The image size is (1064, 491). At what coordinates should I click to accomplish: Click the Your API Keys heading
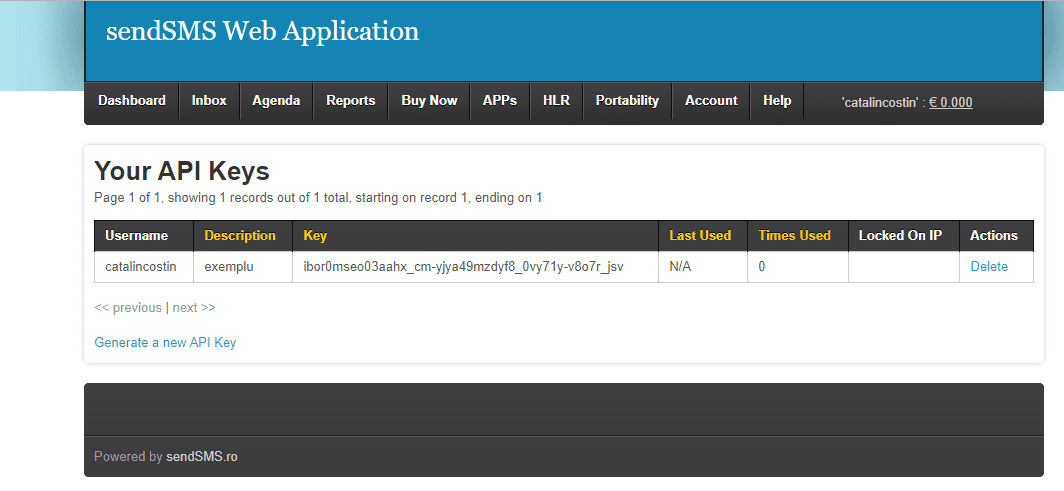click(x=182, y=172)
